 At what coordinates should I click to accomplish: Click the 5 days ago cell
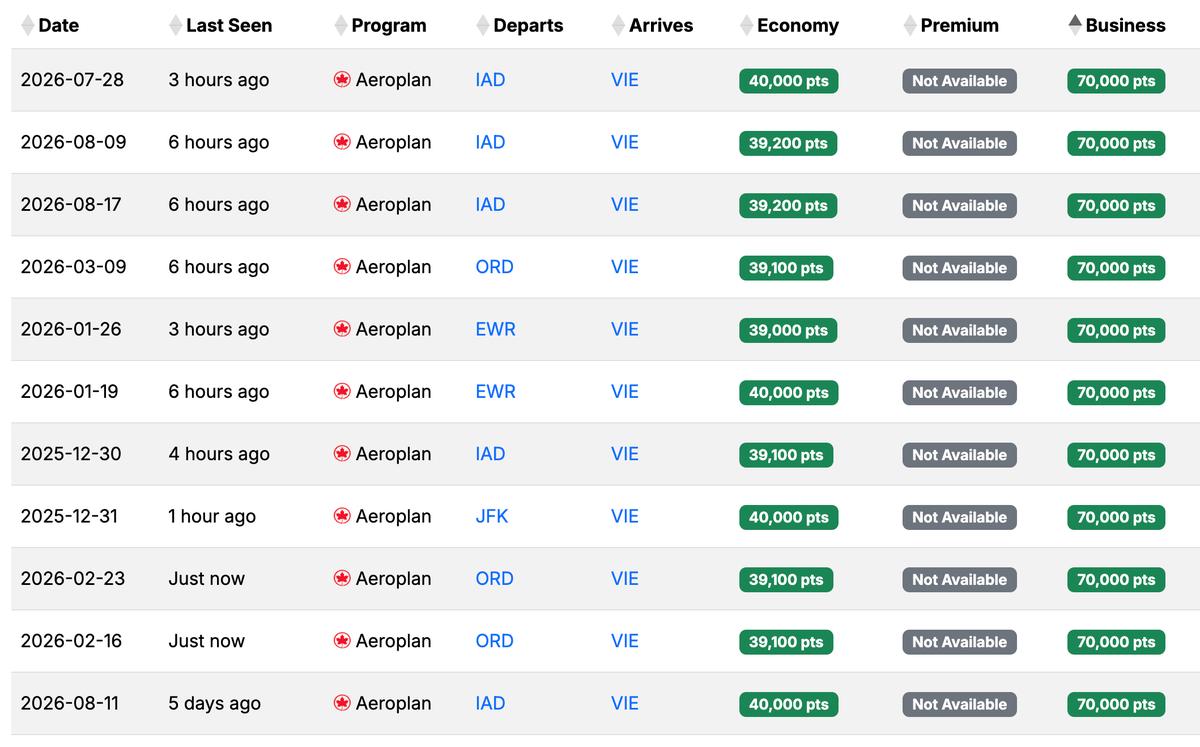point(214,704)
